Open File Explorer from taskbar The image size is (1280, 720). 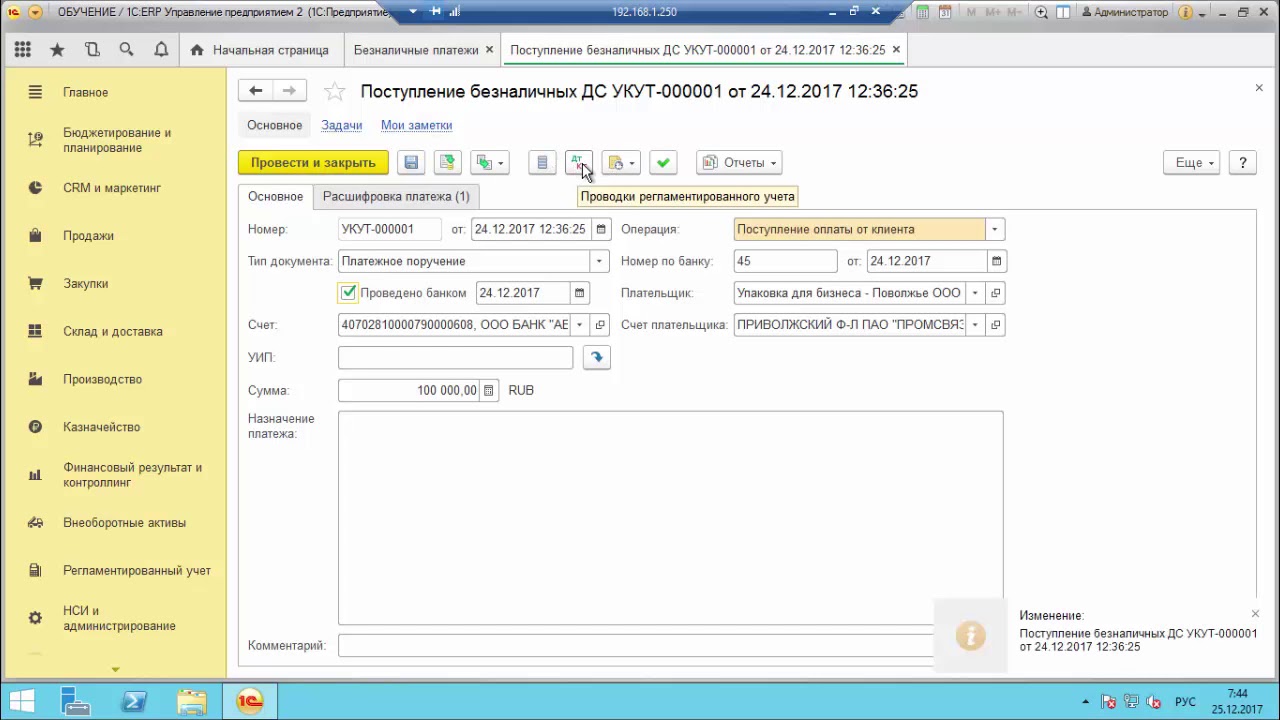pos(191,701)
